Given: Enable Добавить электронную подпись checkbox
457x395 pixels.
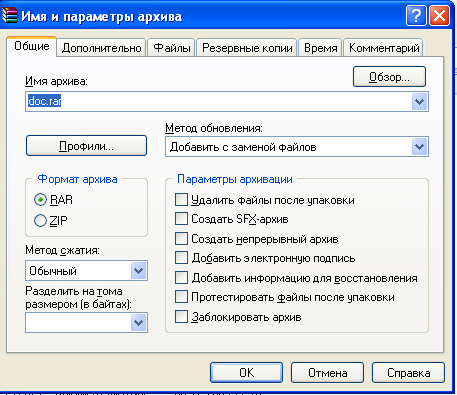Looking at the screenshot, I should [181, 258].
